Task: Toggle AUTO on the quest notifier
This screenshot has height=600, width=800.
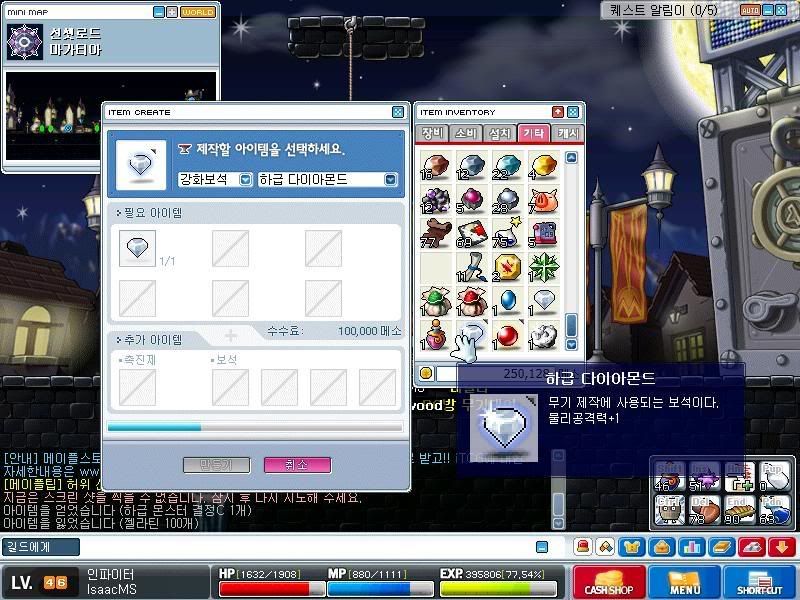Action: coord(750,10)
